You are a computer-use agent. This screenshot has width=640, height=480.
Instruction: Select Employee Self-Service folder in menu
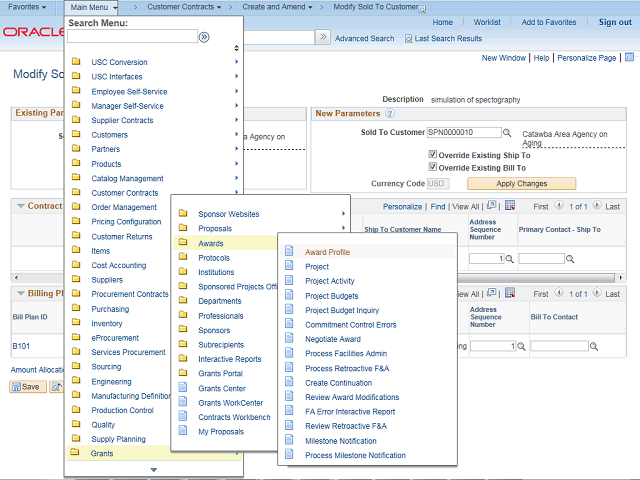129,91
